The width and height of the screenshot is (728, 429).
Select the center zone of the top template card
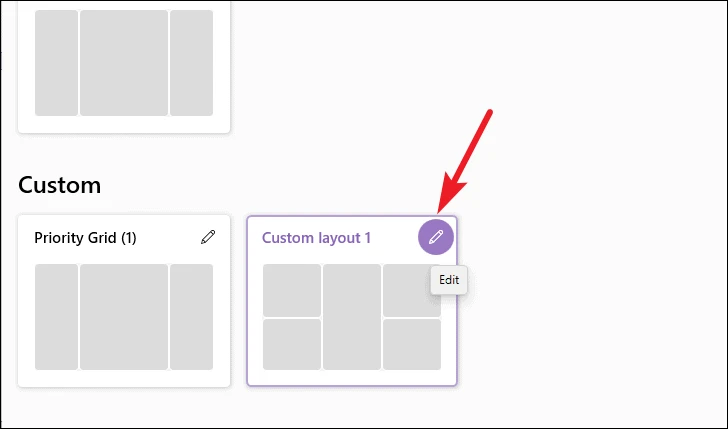click(124, 63)
